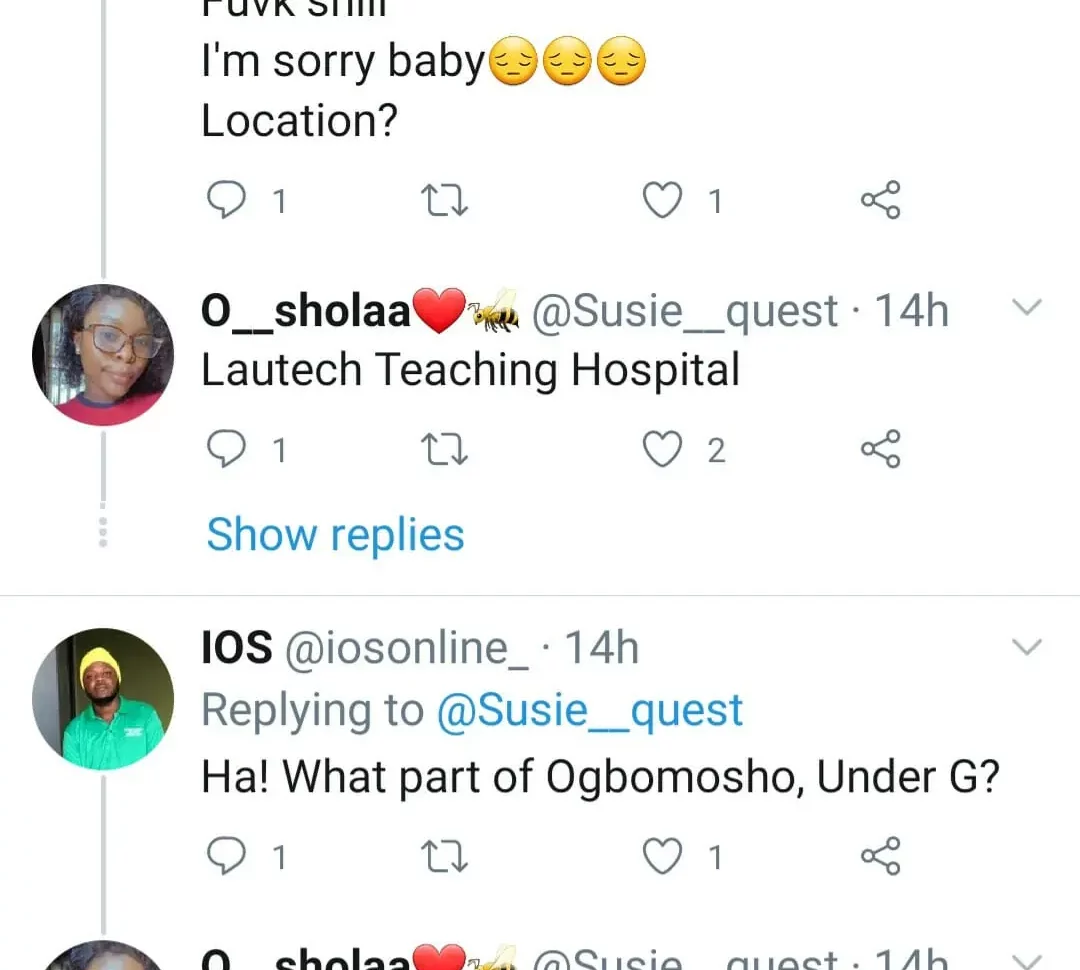Open options chevron on O__sholaa's hospital tweet

[x=1027, y=308]
